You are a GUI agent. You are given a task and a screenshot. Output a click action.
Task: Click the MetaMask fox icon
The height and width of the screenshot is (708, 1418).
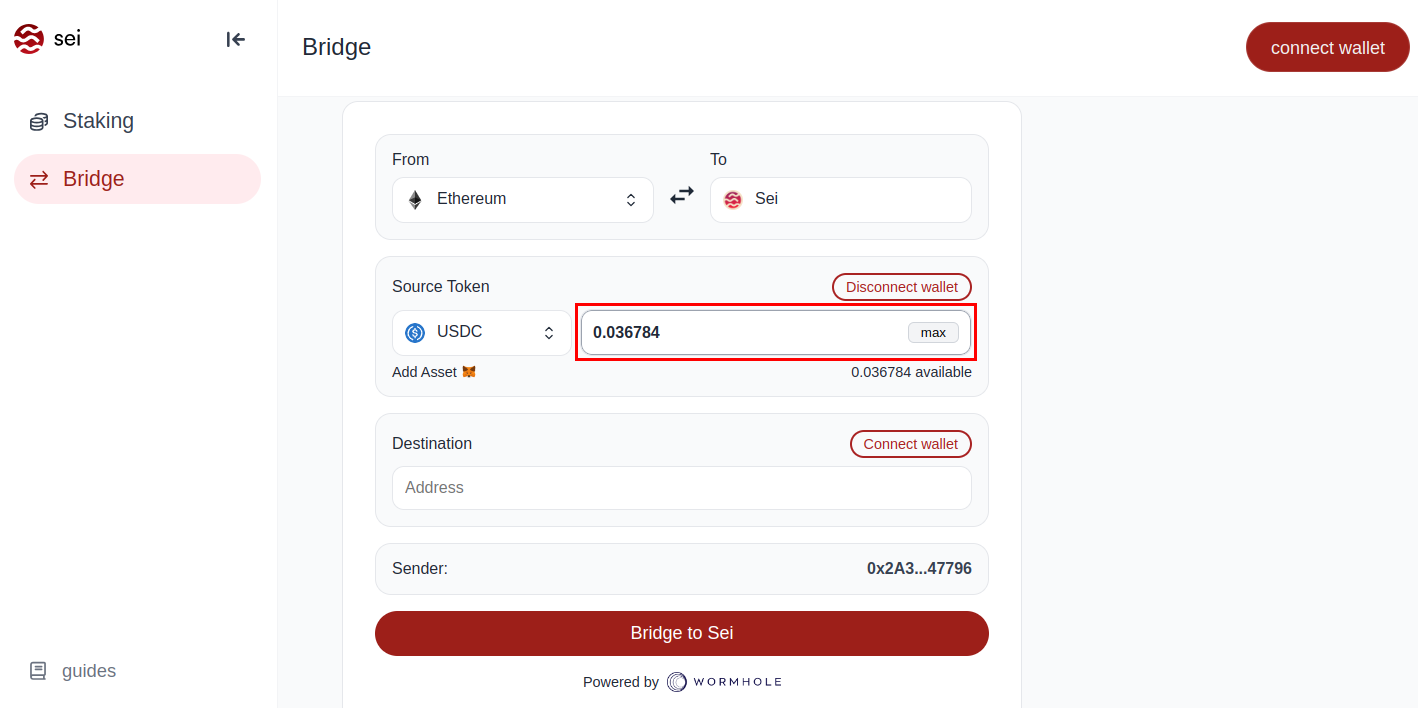coord(469,372)
